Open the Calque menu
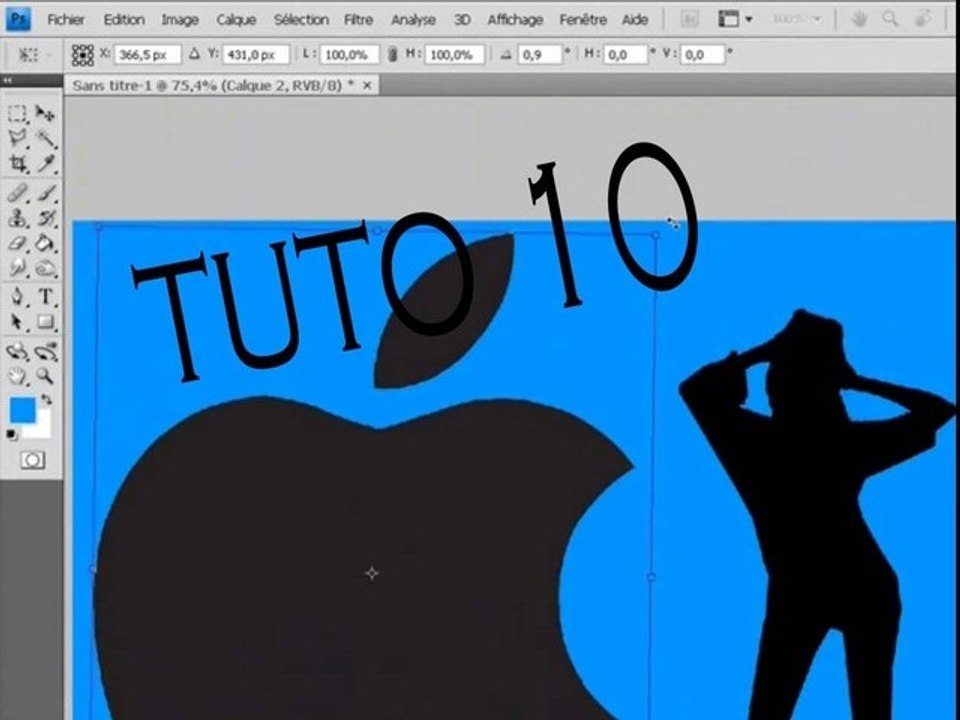 click(x=236, y=20)
